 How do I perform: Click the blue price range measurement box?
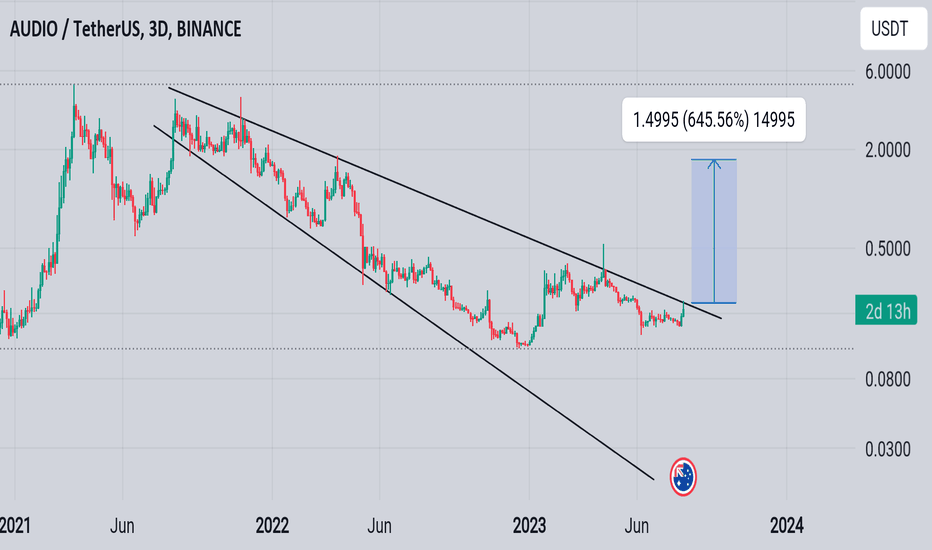coord(713,231)
